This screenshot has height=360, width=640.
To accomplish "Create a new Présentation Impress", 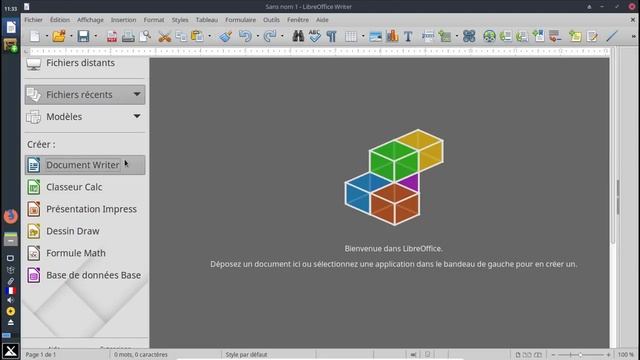I will [85, 209].
